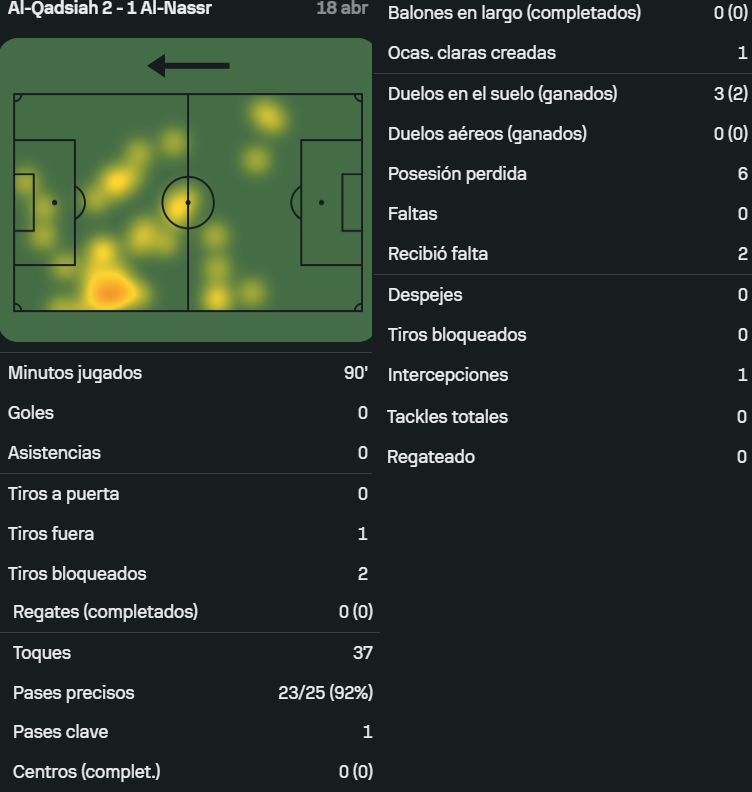Click the Toques stat row
Viewport: 752px width, 792px height.
(x=190, y=653)
